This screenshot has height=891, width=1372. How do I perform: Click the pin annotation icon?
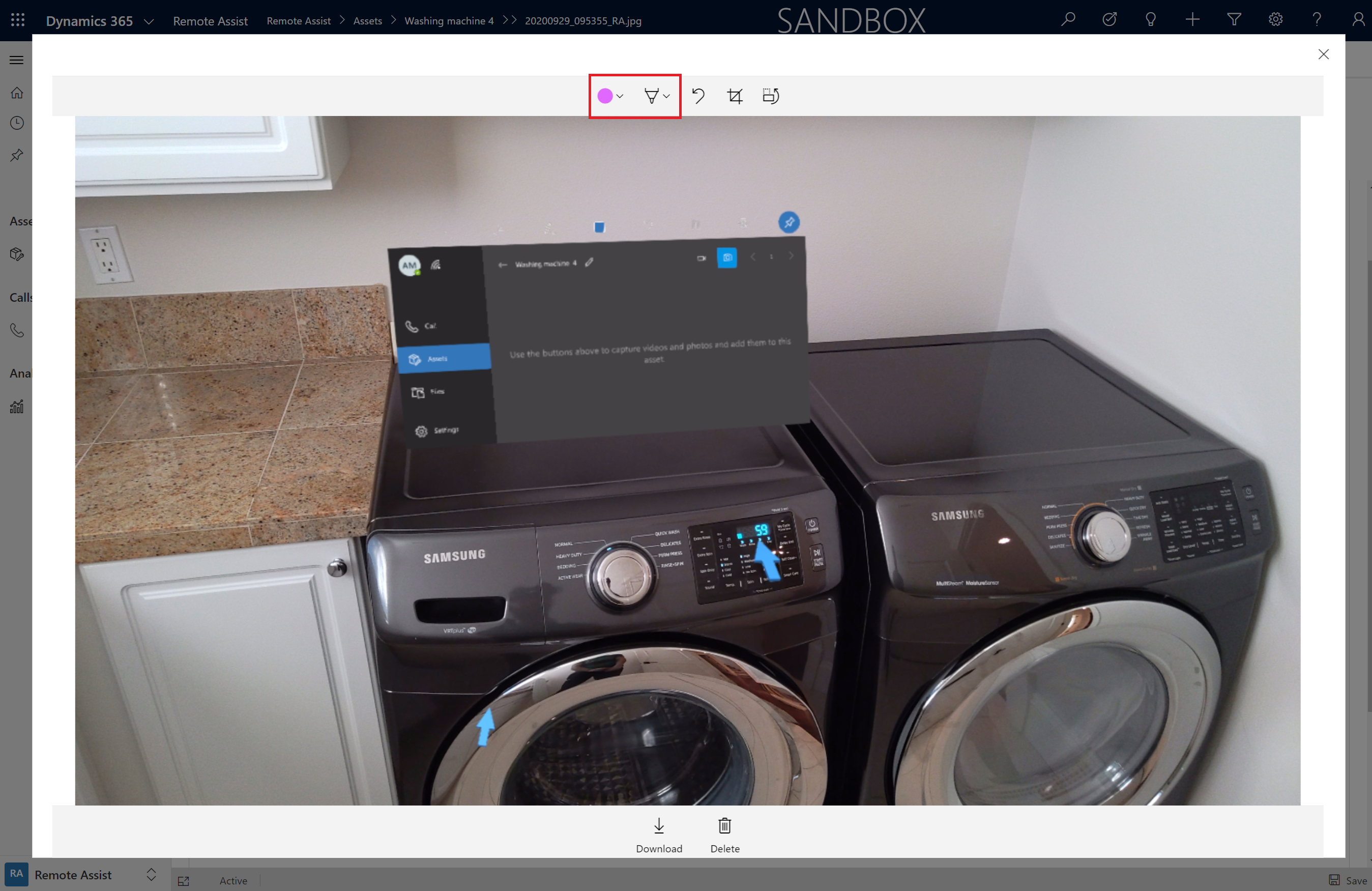coord(650,95)
